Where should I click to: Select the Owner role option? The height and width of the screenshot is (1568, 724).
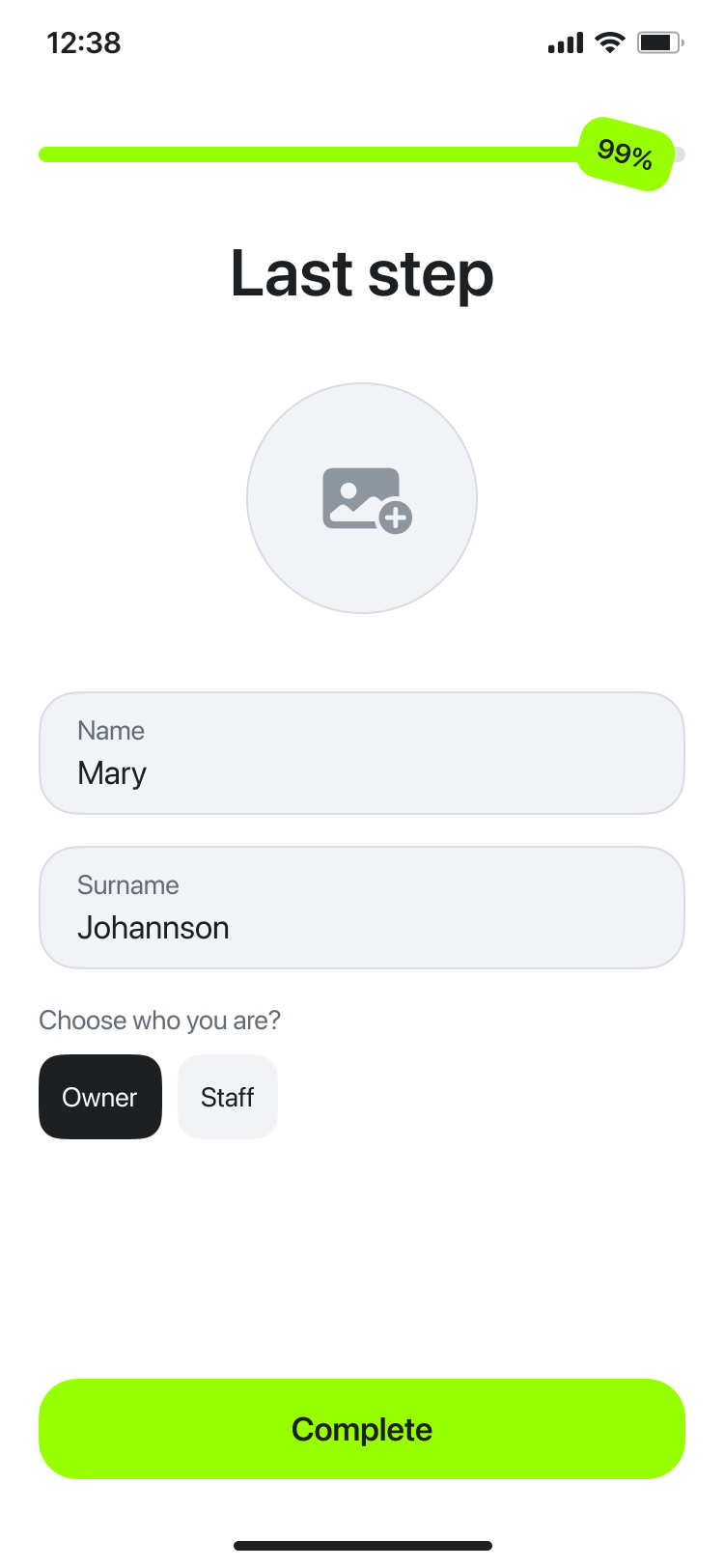click(100, 1097)
